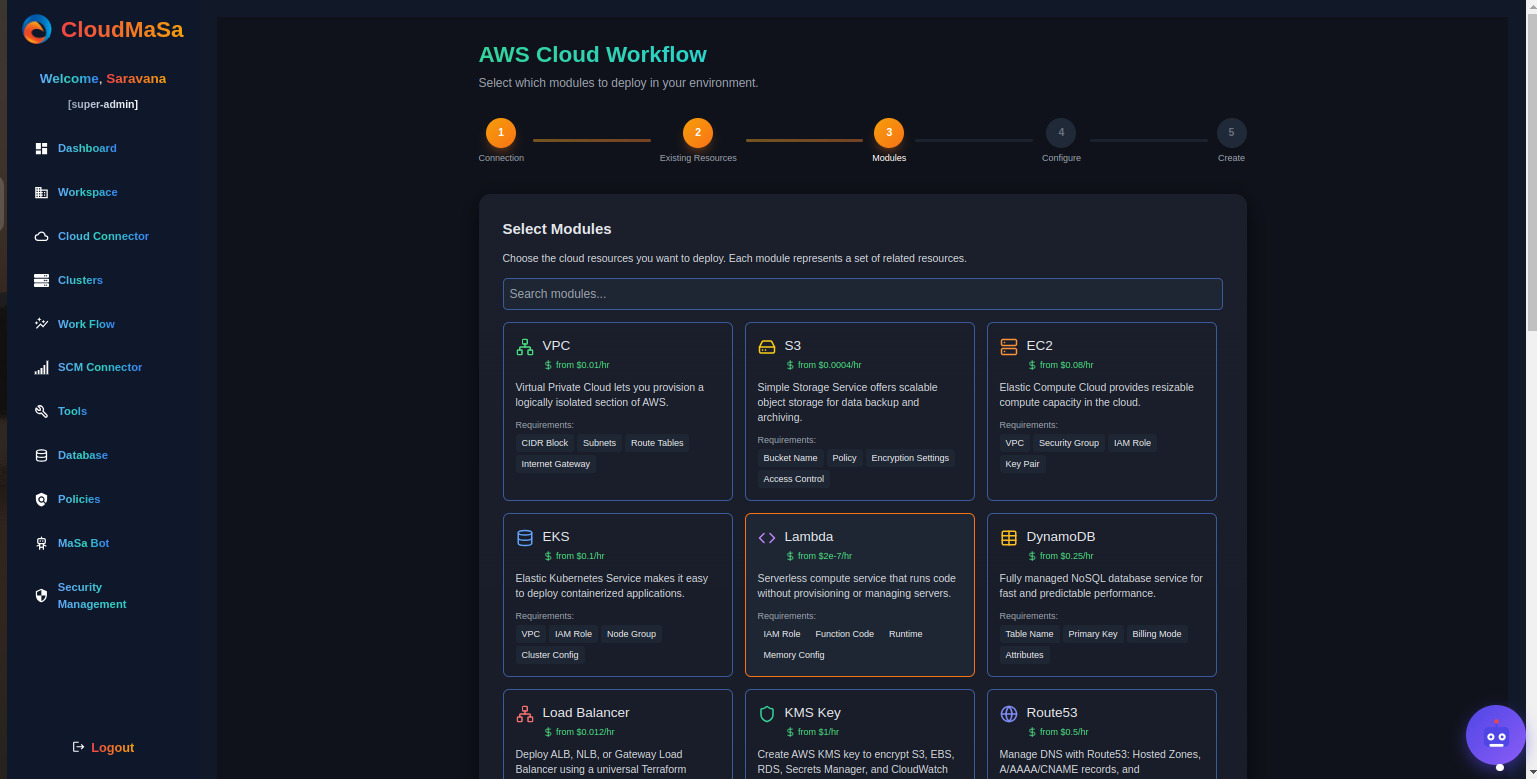Log out using the Logout link
The width and height of the screenshot is (1537, 779).
pos(112,748)
